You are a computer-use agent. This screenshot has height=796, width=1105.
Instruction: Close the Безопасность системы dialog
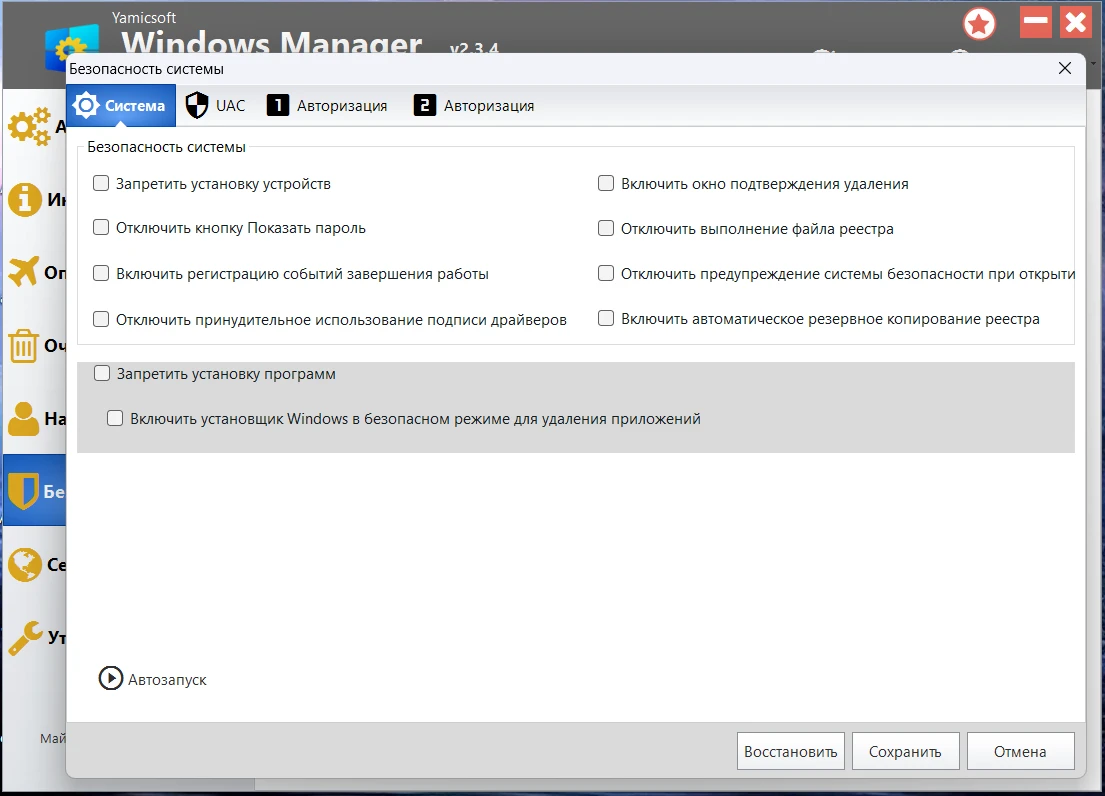click(x=1065, y=69)
